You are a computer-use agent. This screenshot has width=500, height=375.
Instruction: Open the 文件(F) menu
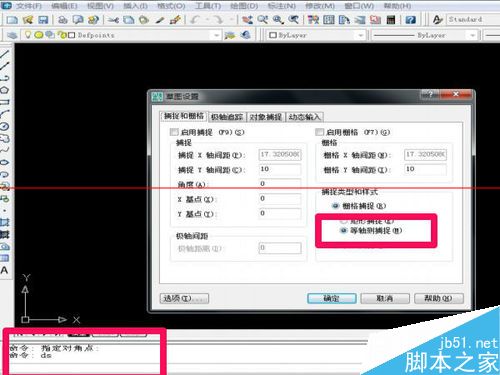point(29,6)
